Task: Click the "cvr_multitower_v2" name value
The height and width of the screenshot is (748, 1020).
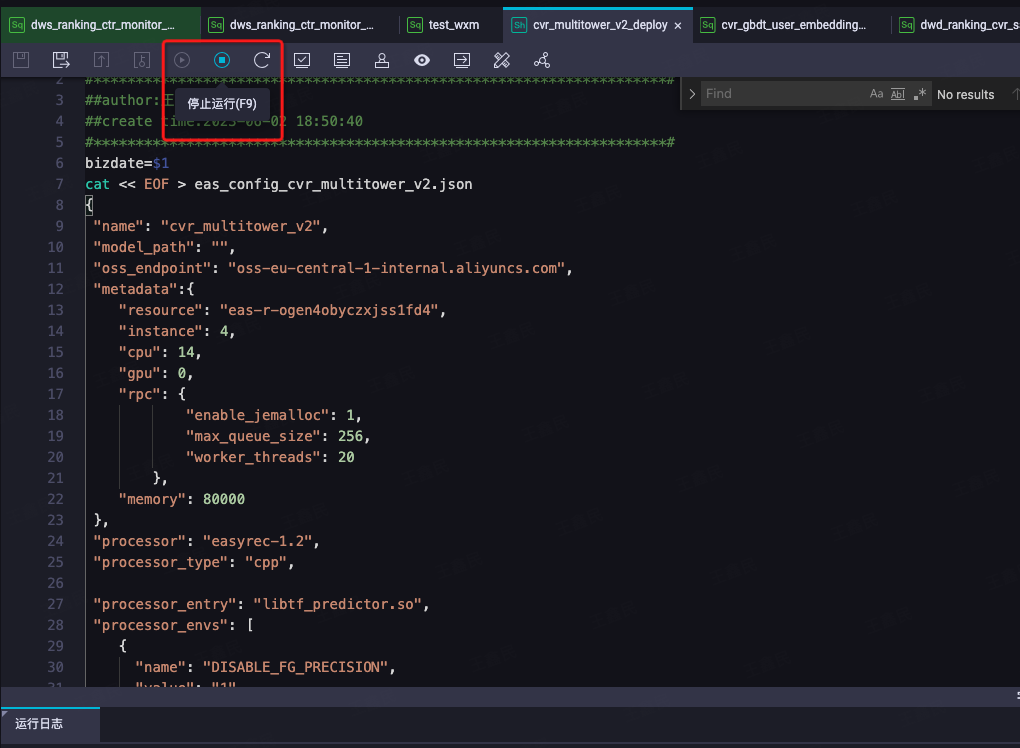Action: tap(240, 226)
